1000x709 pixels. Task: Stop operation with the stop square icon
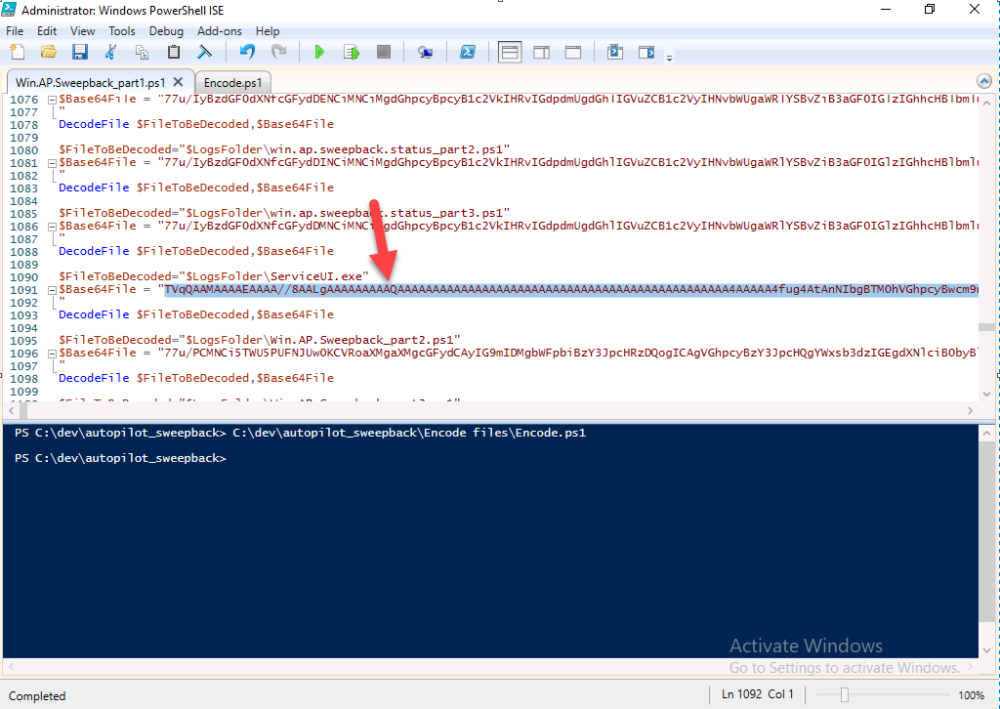tap(383, 52)
